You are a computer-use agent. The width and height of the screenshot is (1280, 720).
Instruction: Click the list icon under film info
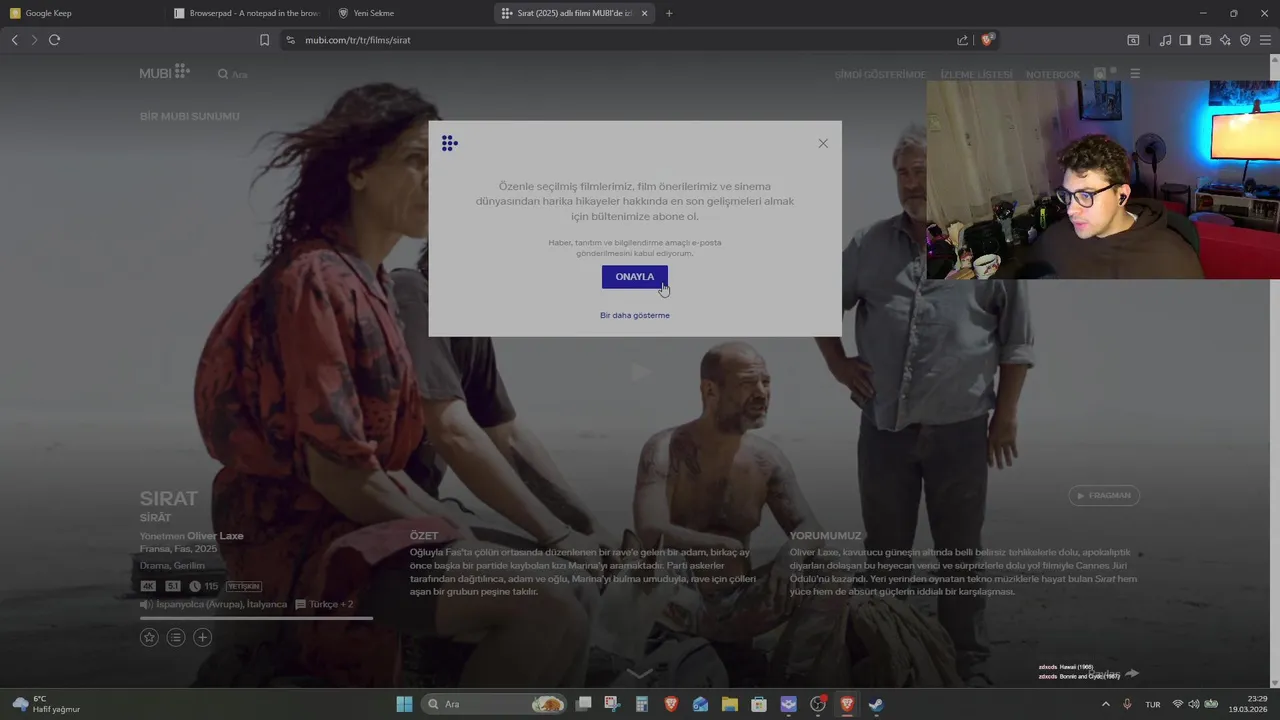click(x=176, y=637)
